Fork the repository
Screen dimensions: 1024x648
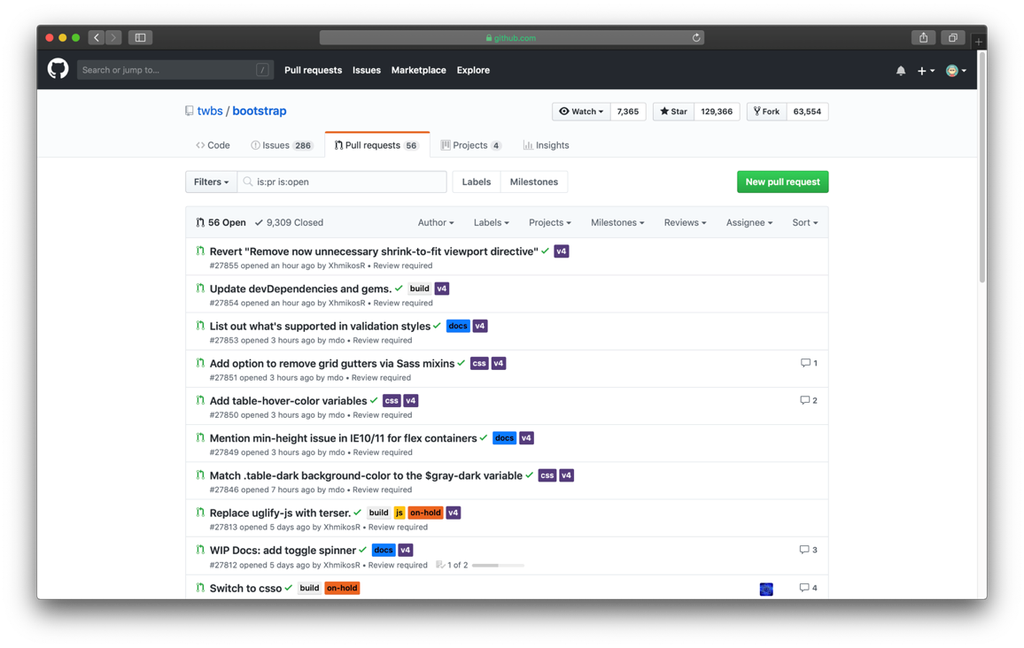point(767,112)
